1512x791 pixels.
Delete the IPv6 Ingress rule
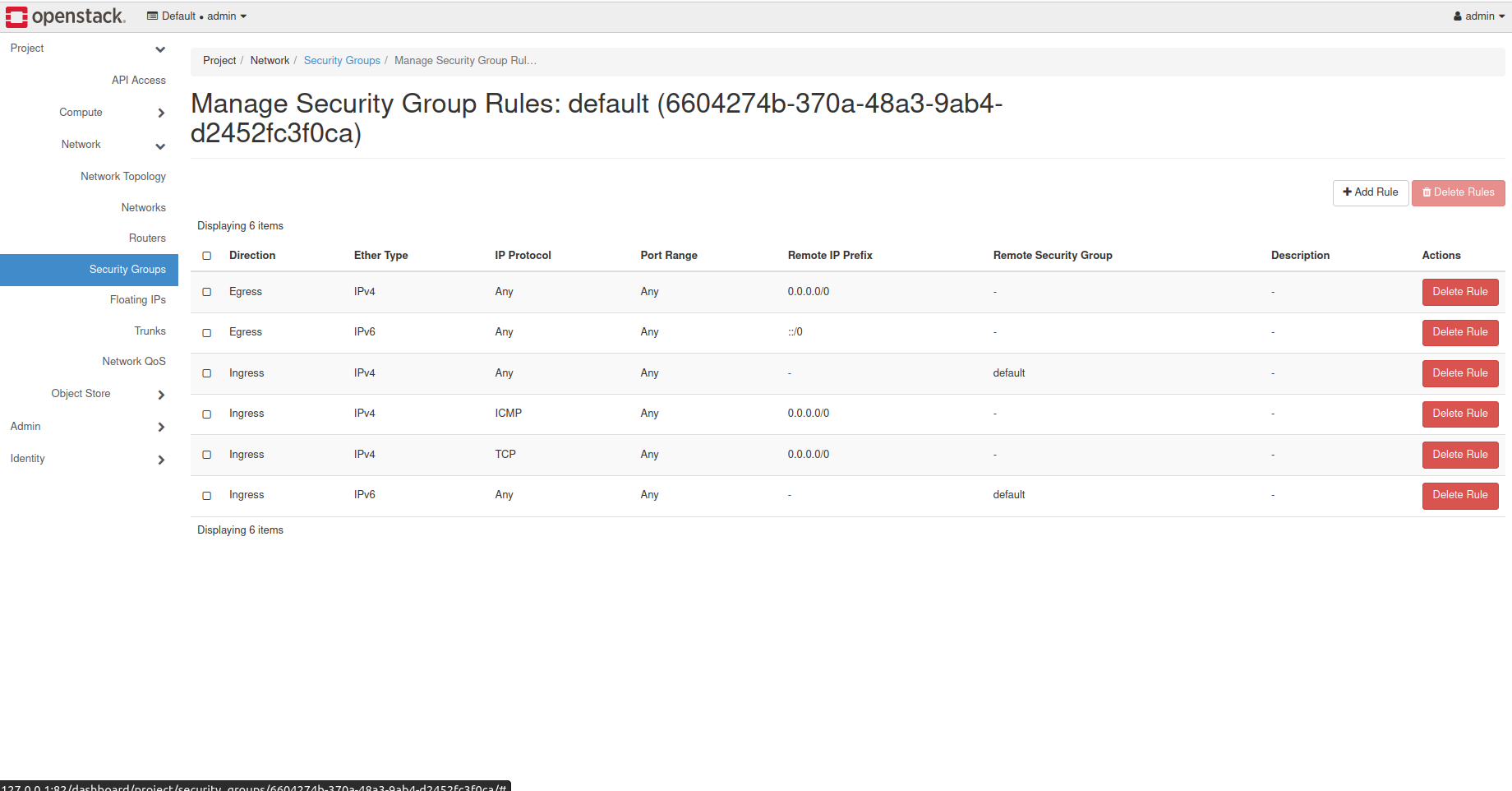point(1459,495)
